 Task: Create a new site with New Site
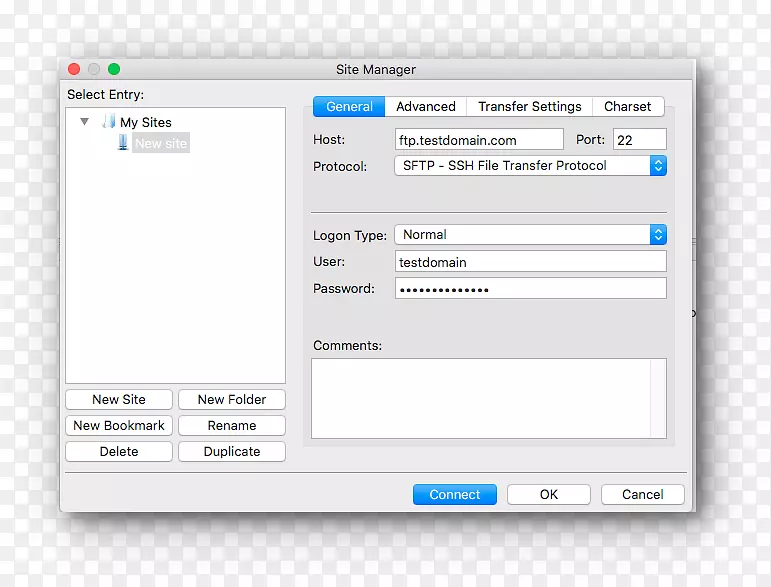[x=119, y=400]
